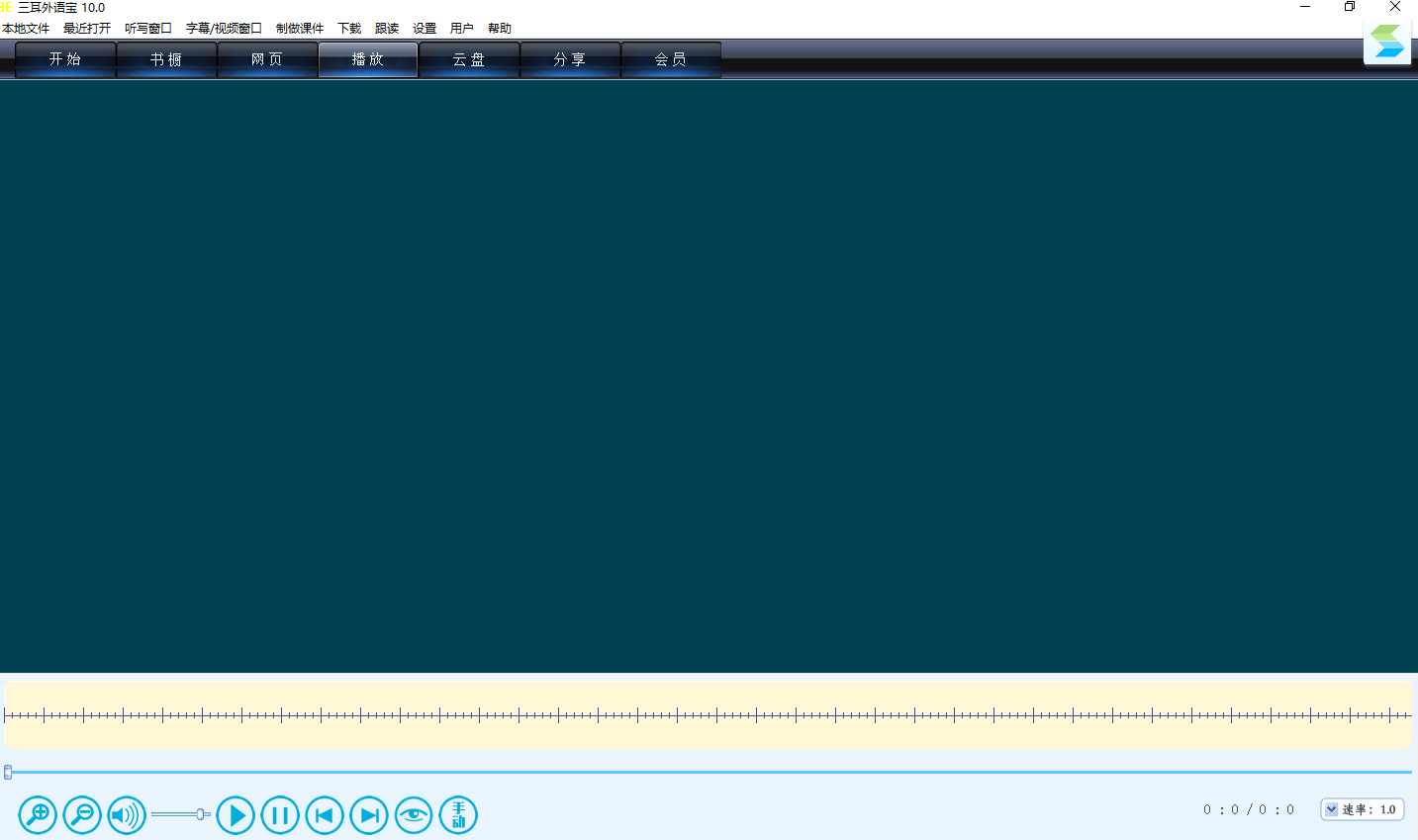Pause playback with the pause button
Image resolution: width=1418 pixels, height=840 pixels.
tap(280, 815)
